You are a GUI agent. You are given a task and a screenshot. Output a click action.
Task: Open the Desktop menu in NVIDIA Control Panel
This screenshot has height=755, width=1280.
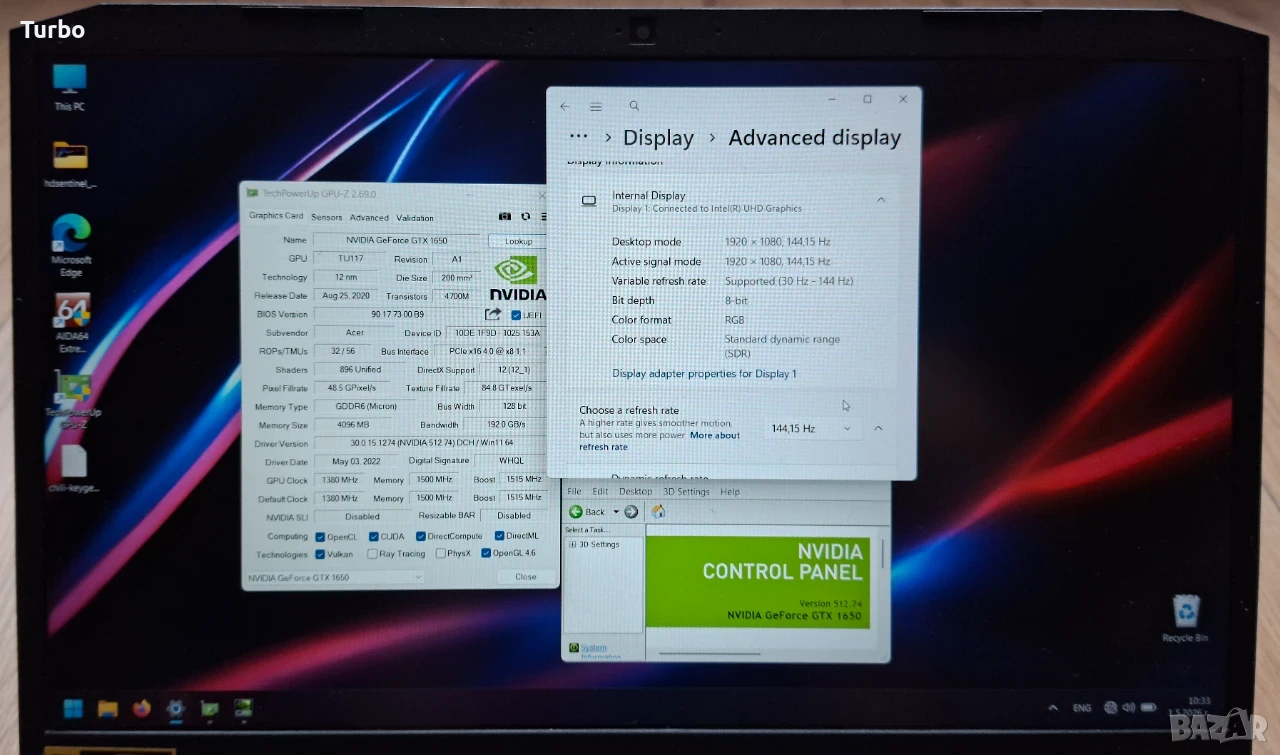pos(636,492)
